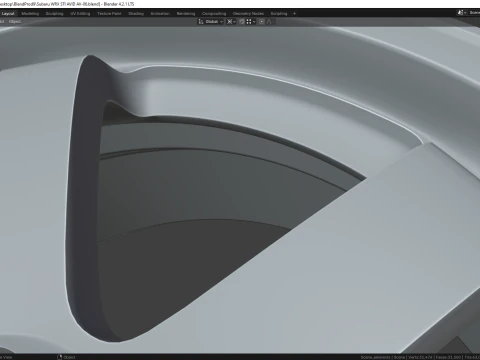Open the UV Editing workspace tab
The width and height of the screenshot is (480, 360).
click(80, 14)
